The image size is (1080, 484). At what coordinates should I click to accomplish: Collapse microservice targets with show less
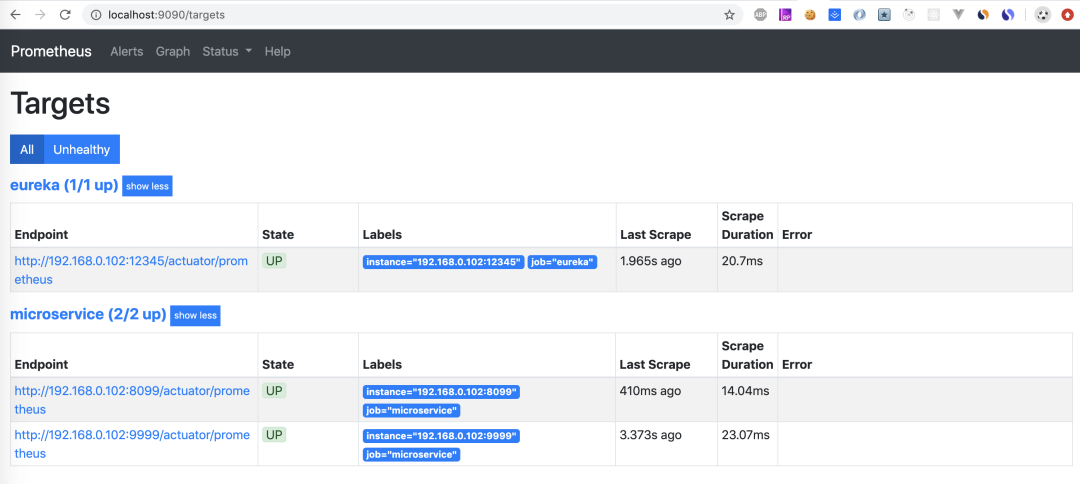click(x=195, y=316)
